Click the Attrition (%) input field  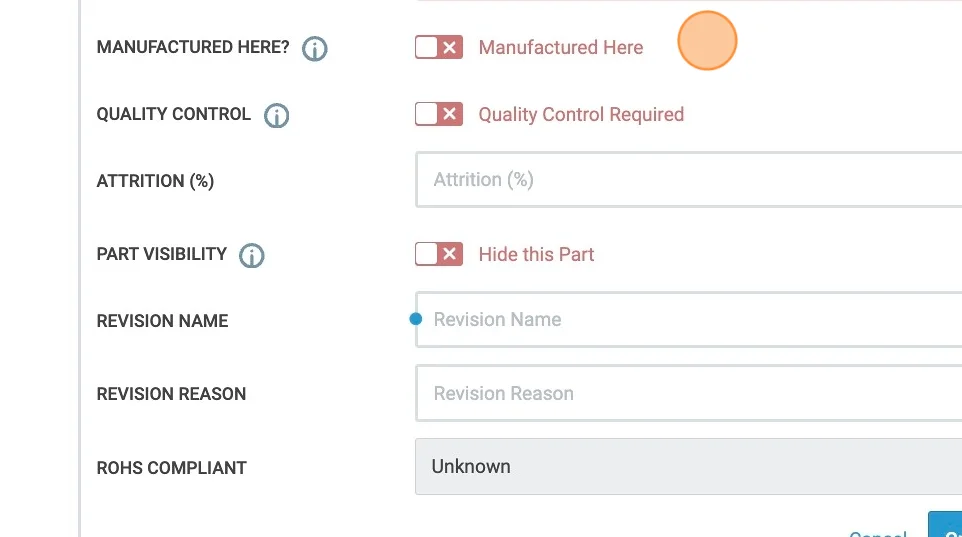click(x=688, y=180)
